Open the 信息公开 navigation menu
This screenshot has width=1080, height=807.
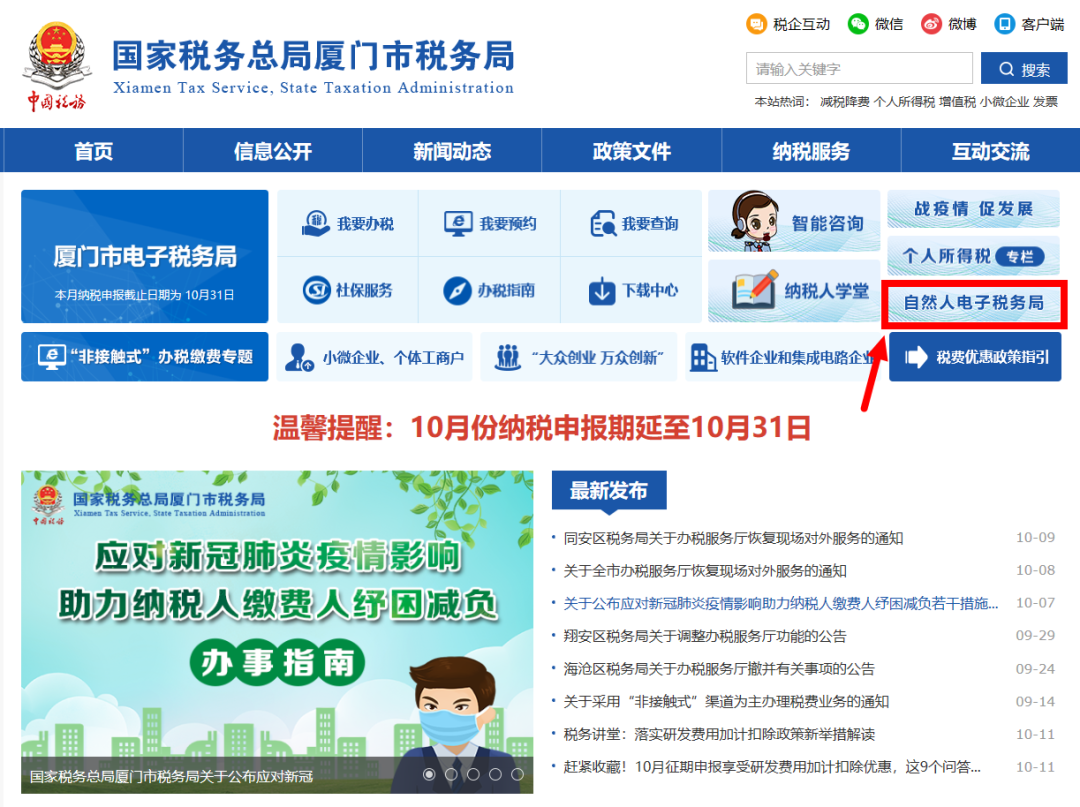click(x=273, y=151)
